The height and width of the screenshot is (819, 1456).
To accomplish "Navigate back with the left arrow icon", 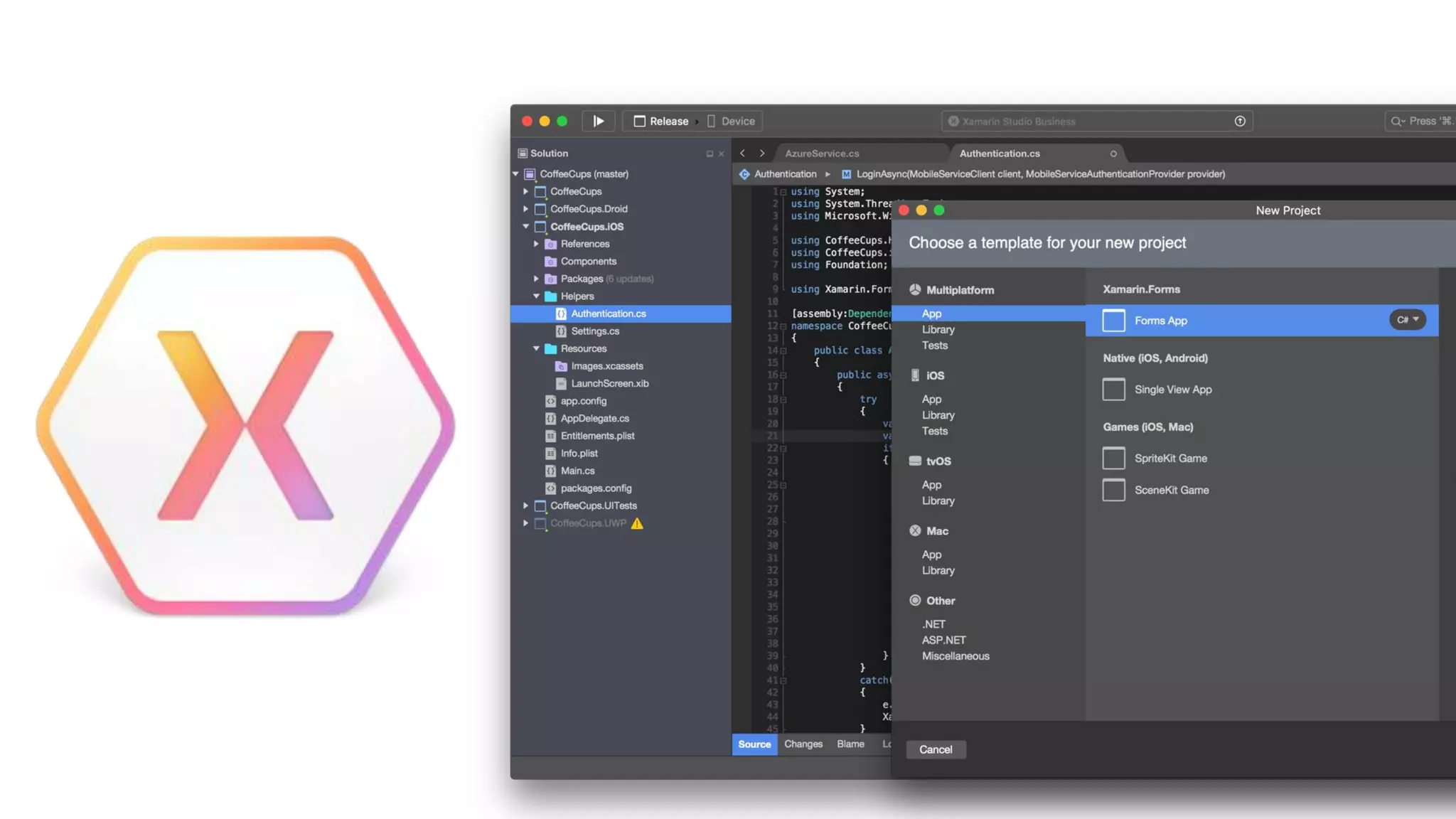I will point(742,153).
